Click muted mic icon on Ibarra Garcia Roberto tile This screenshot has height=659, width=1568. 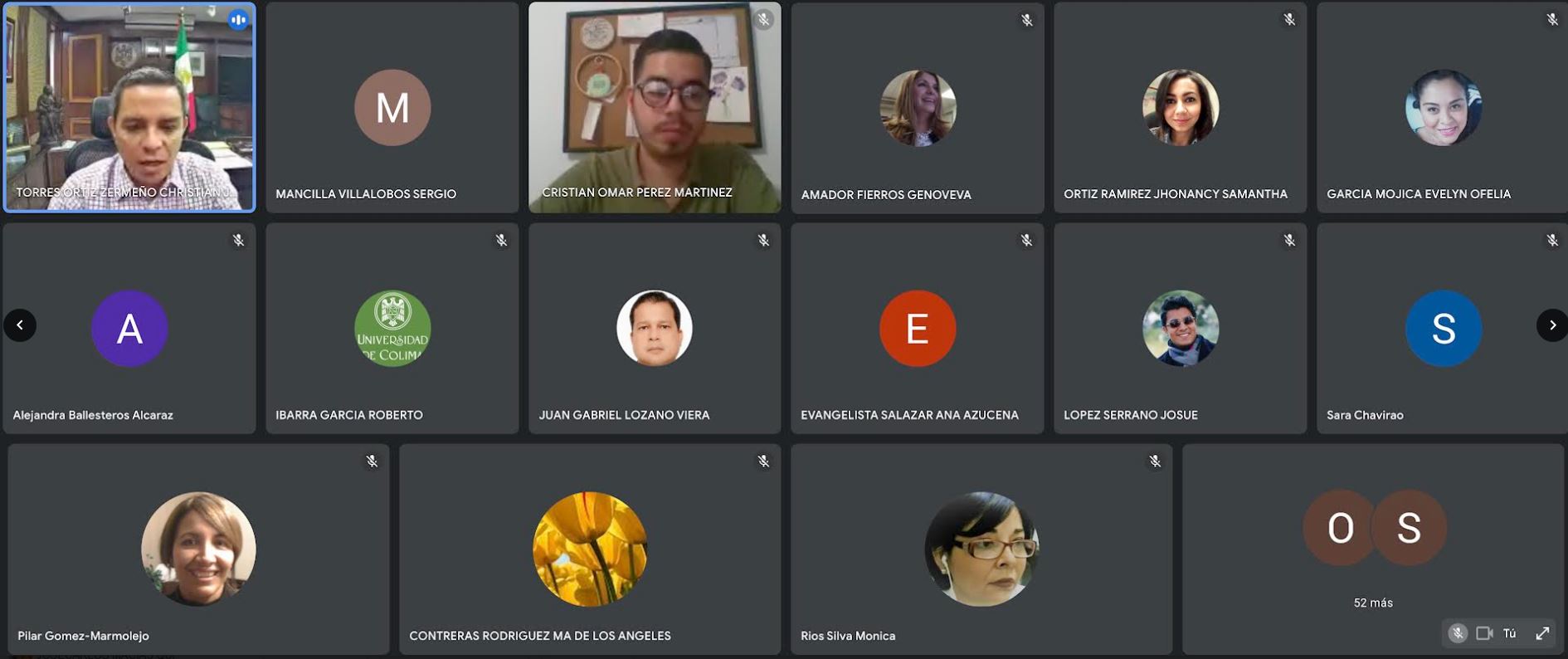(x=501, y=241)
